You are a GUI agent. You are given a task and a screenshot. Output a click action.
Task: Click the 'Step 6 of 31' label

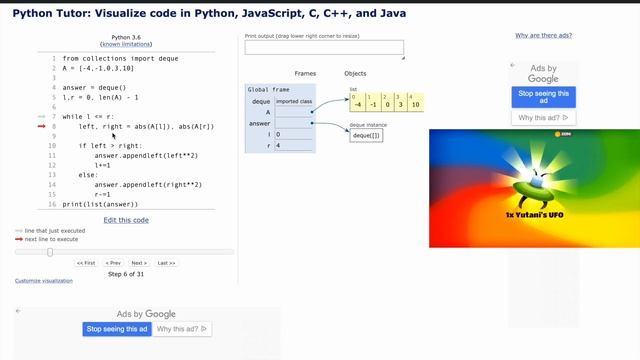pyautogui.click(x=126, y=274)
